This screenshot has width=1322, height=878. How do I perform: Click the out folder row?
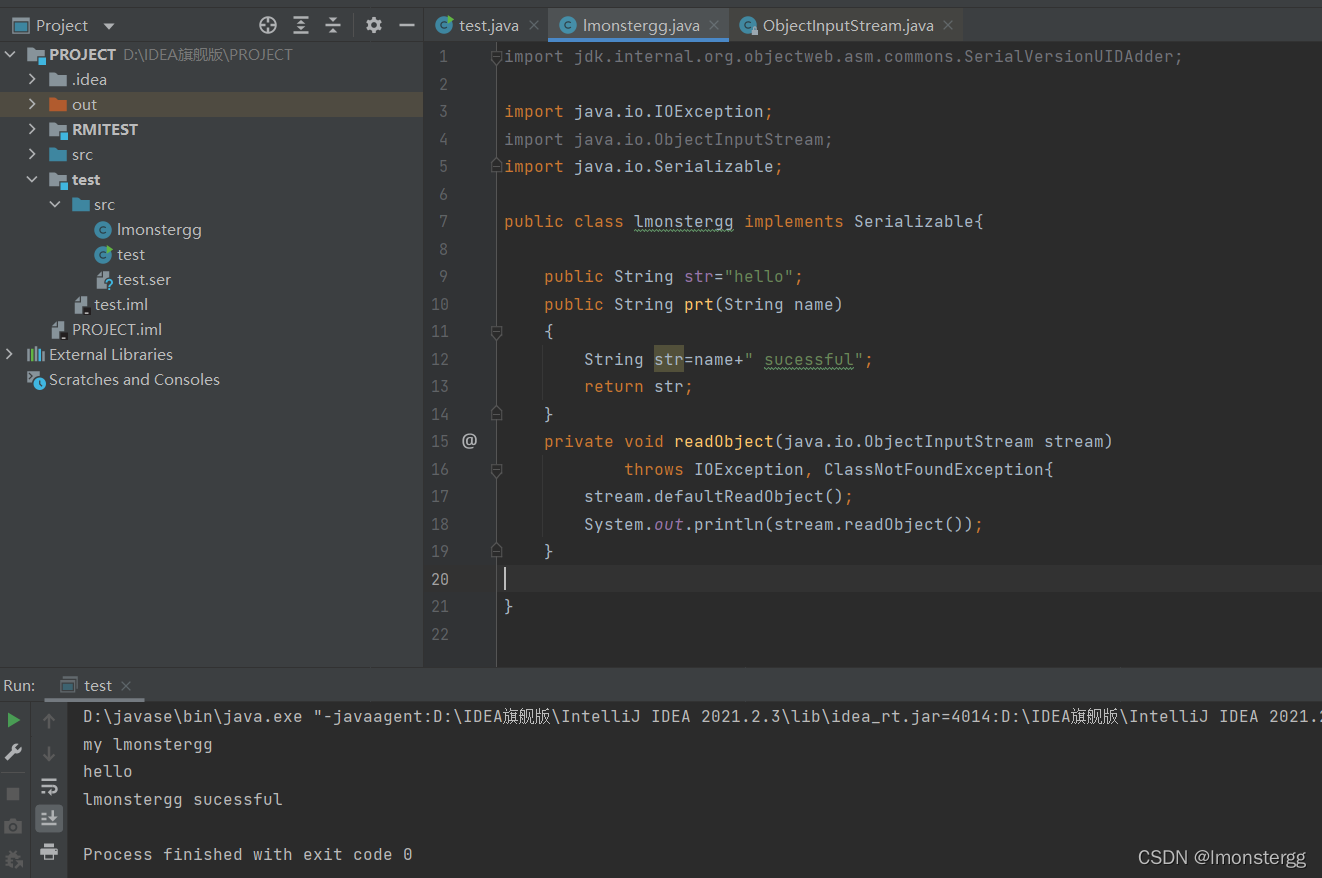211,104
